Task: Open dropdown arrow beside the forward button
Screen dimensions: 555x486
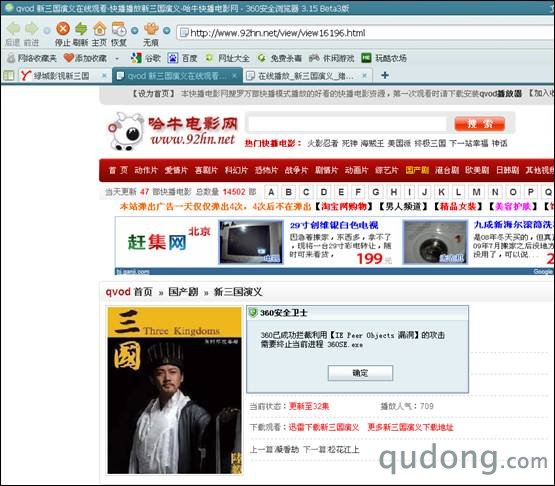Action: click(47, 31)
